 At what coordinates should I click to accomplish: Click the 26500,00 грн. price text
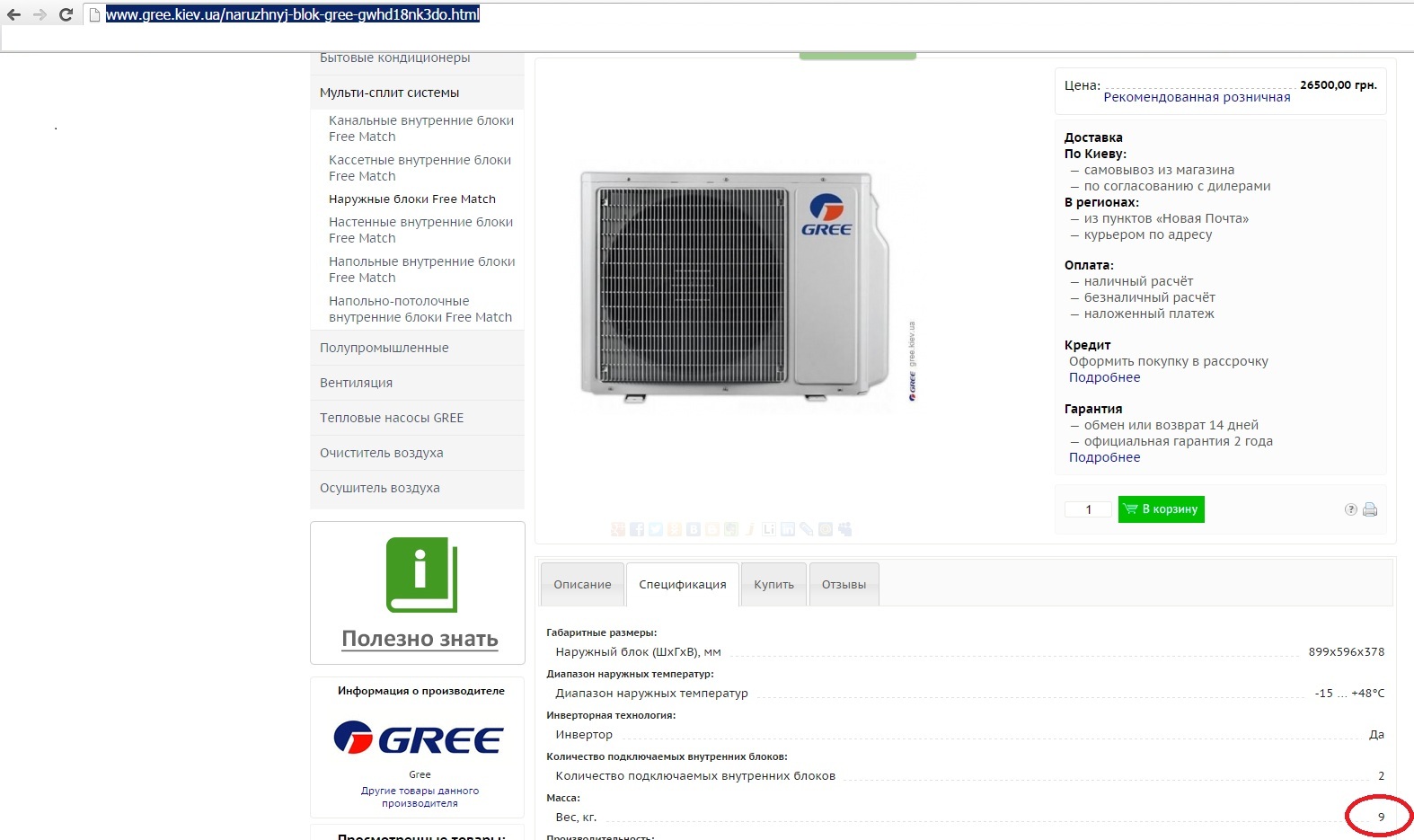[1339, 84]
